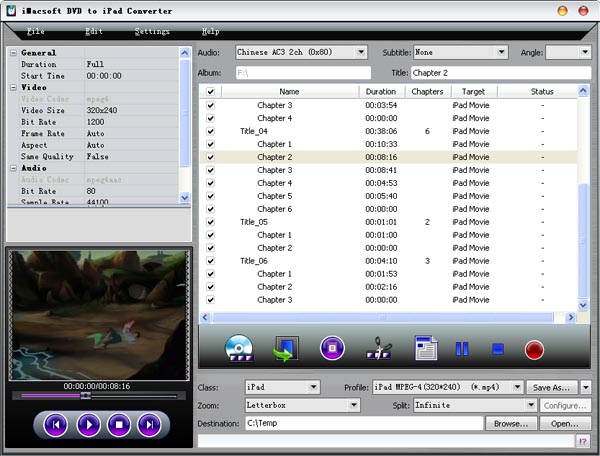
Task: Skip to previous in preview player
Action: [x=56, y=424]
